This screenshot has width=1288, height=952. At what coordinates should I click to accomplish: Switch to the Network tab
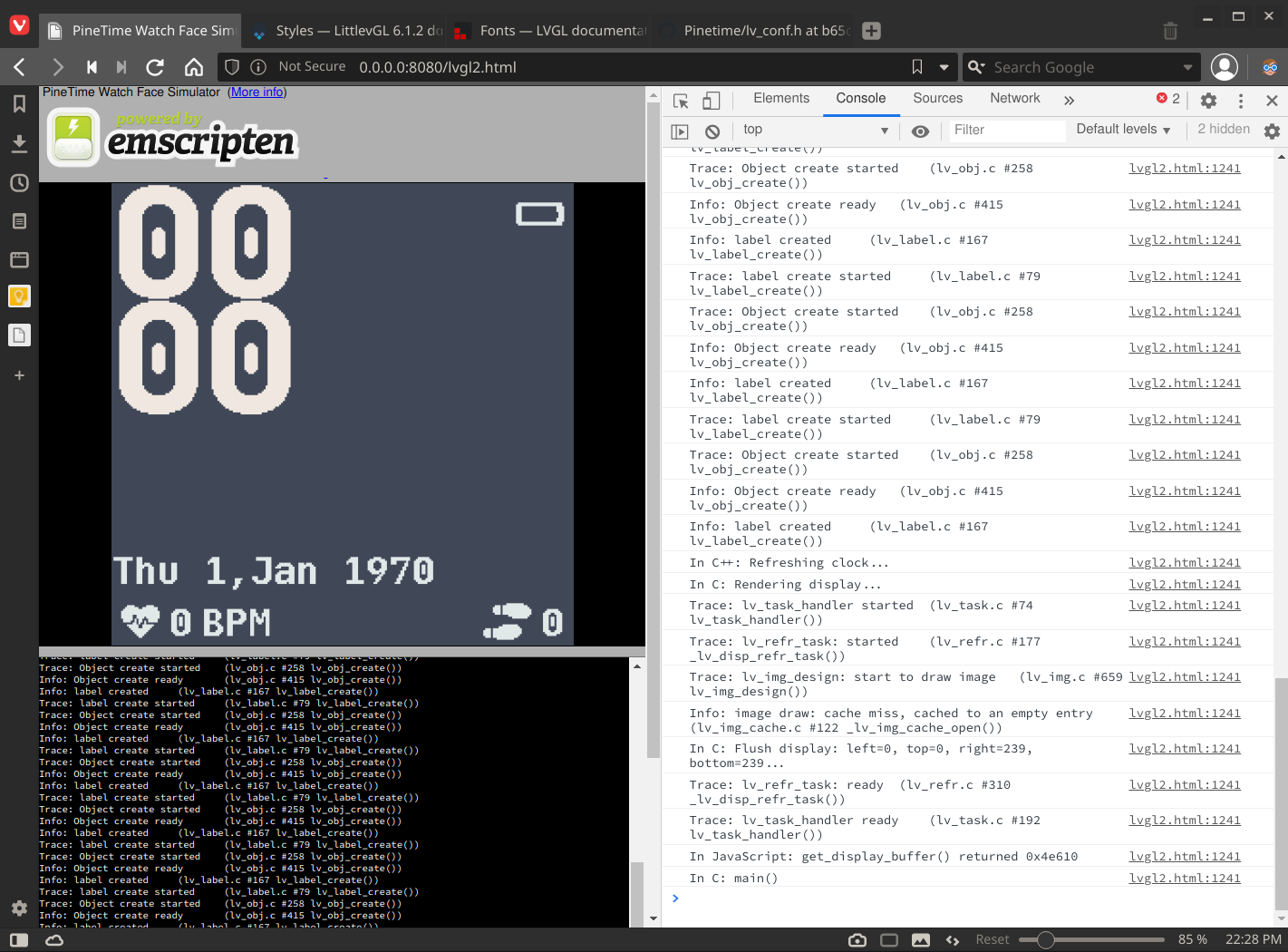coord(1014,98)
